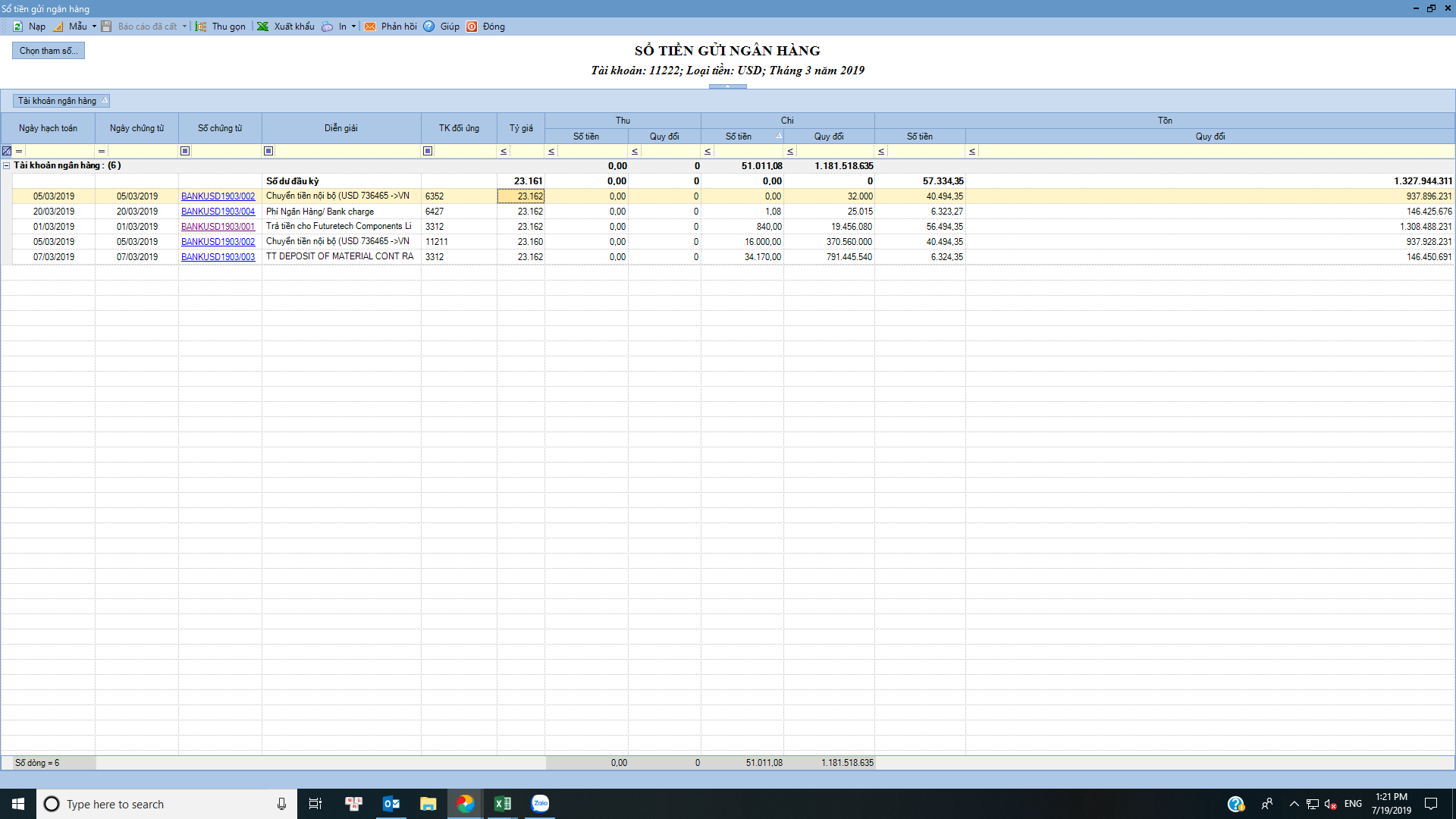Click the In printer icon
1456x819 pixels.
coord(327,27)
